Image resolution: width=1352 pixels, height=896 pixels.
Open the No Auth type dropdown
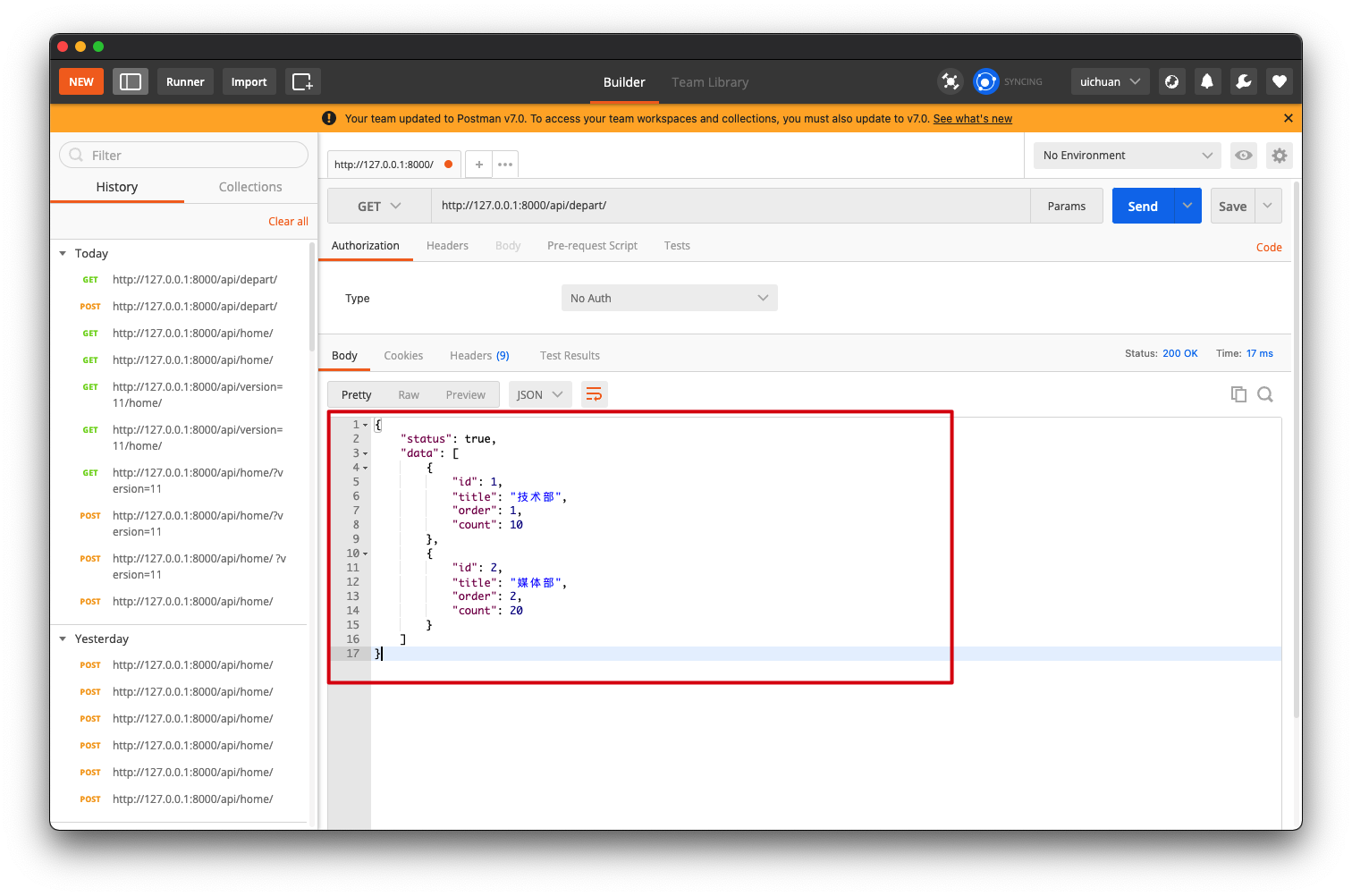point(670,298)
